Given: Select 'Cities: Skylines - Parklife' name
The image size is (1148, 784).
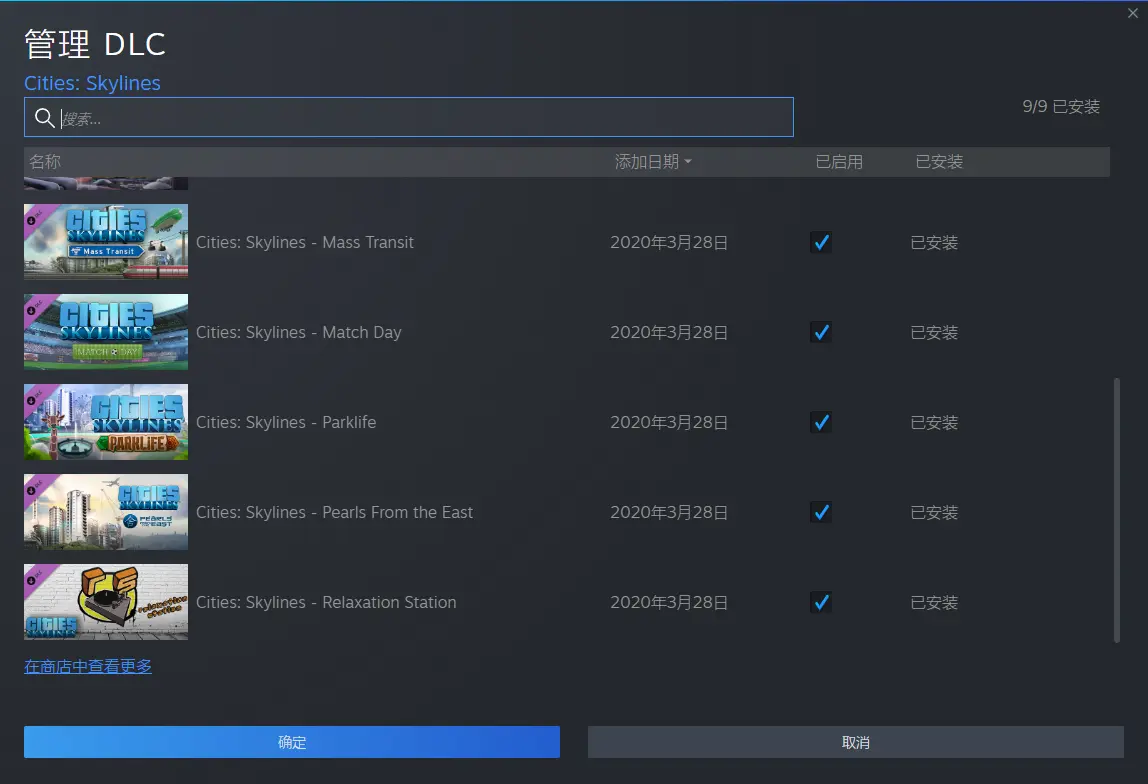Looking at the screenshot, I should (286, 422).
